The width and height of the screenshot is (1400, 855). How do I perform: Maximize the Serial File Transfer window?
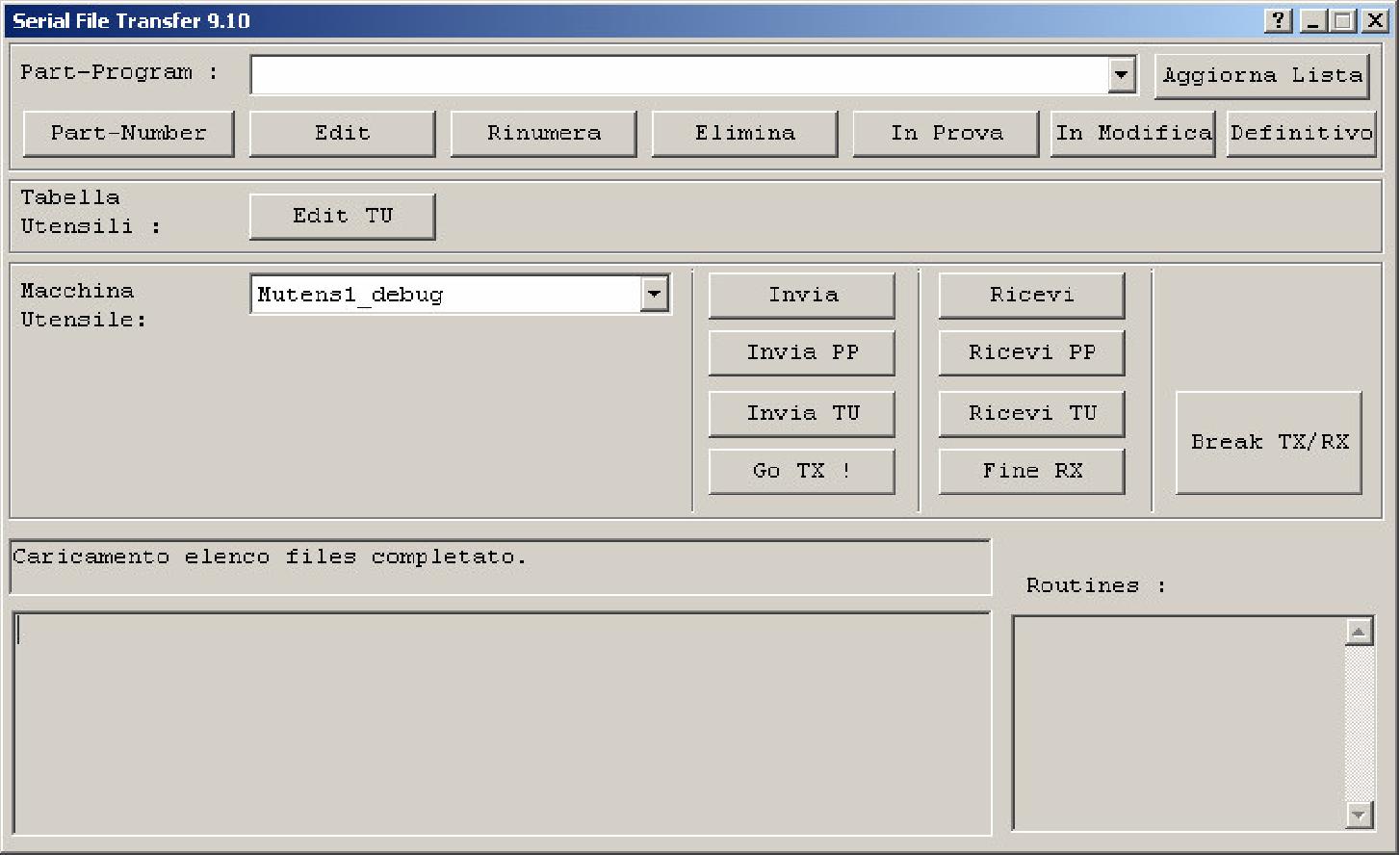[x=1343, y=20]
